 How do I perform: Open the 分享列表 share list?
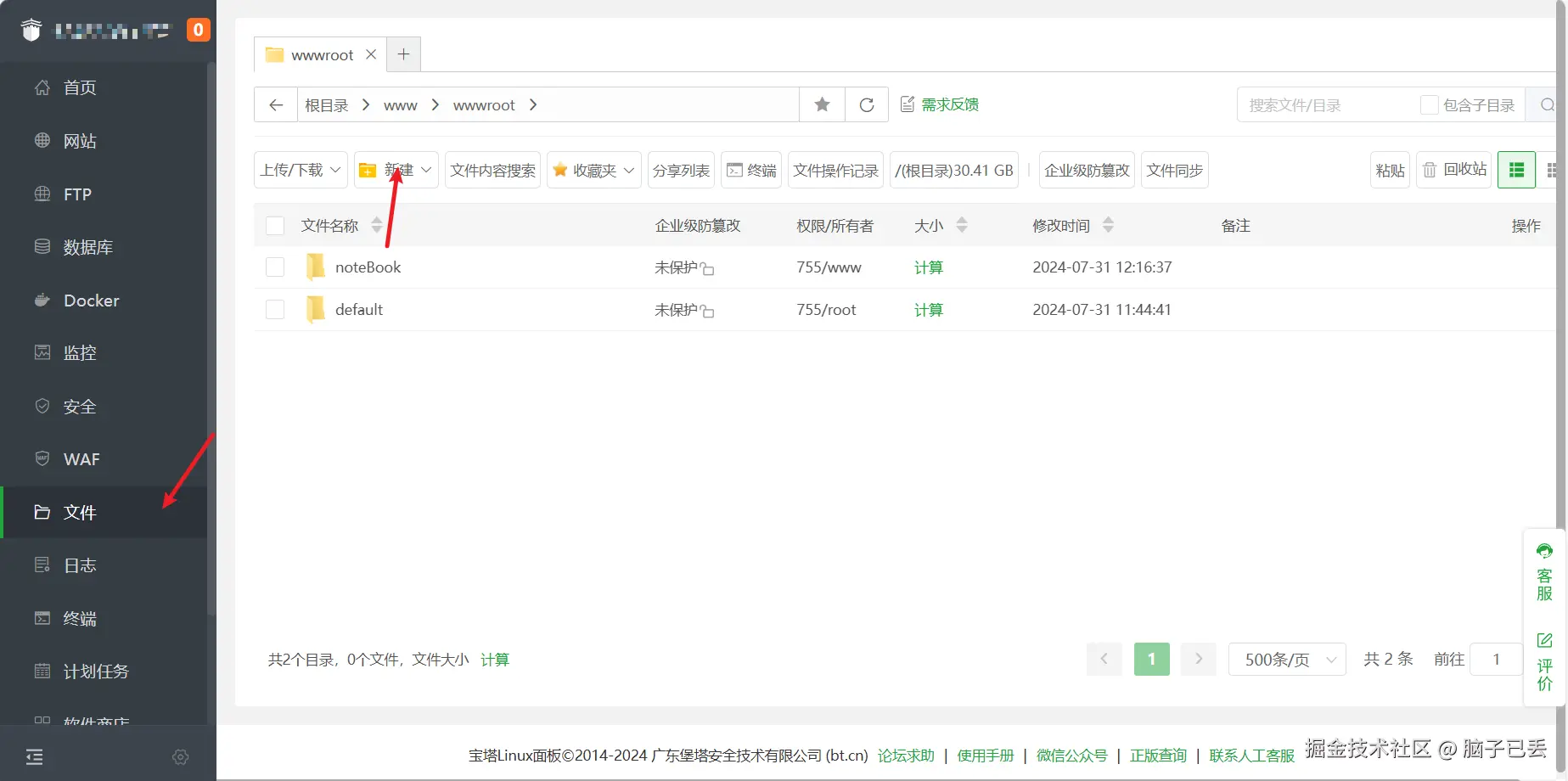pyautogui.click(x=681, y=170)
